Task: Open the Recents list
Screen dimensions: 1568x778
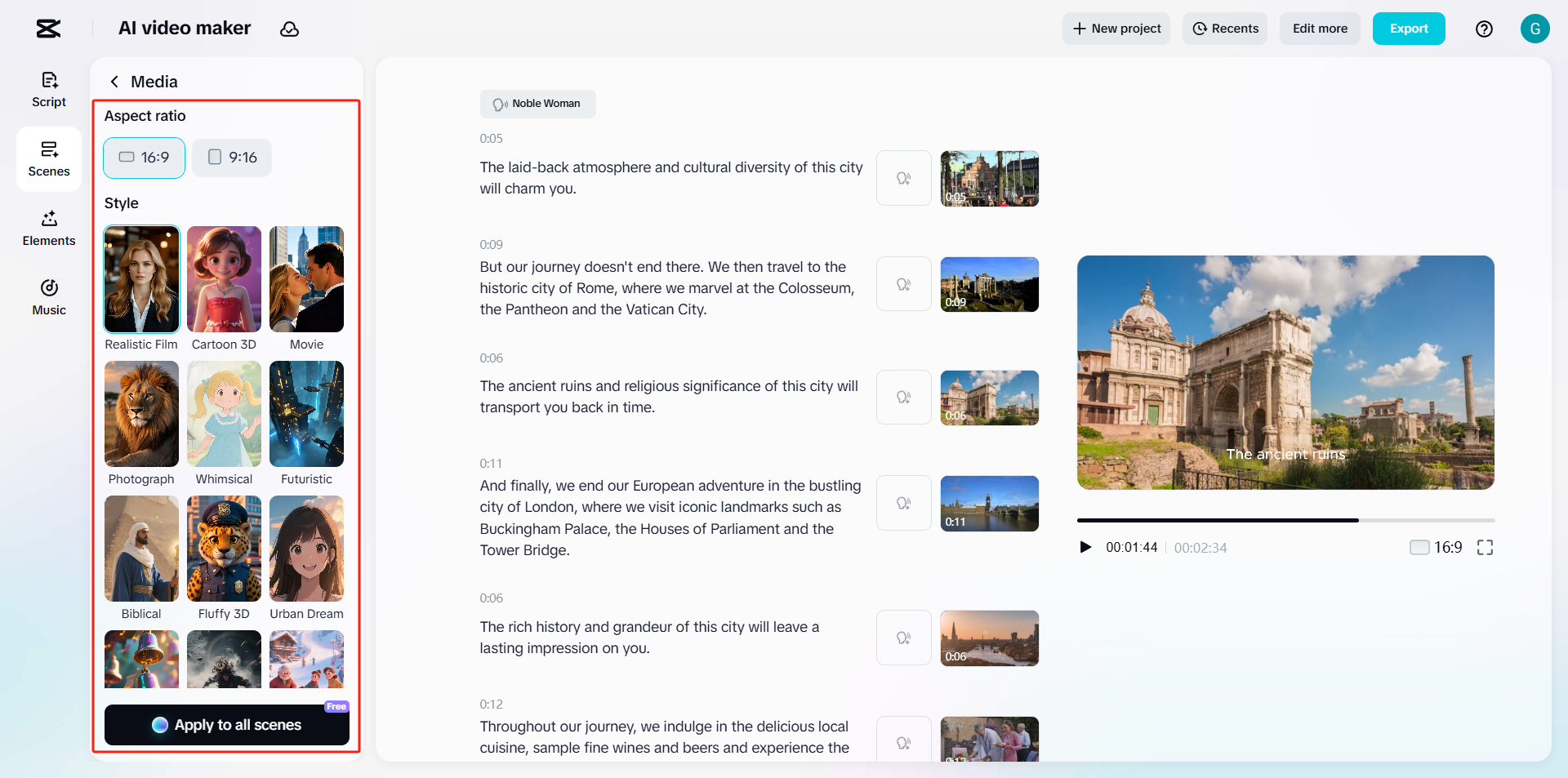Action: tap(1224, 29)
